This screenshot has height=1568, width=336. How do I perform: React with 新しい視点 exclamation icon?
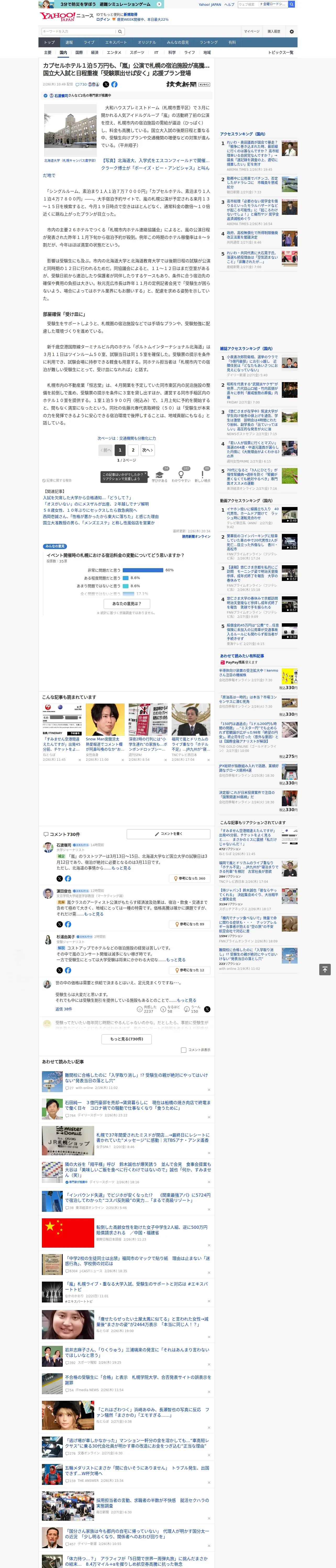click(x=203, y=475)
